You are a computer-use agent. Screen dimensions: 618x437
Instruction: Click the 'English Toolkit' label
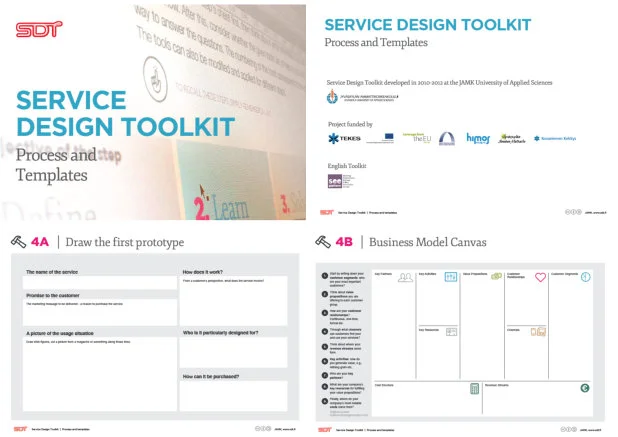(347, 166)
